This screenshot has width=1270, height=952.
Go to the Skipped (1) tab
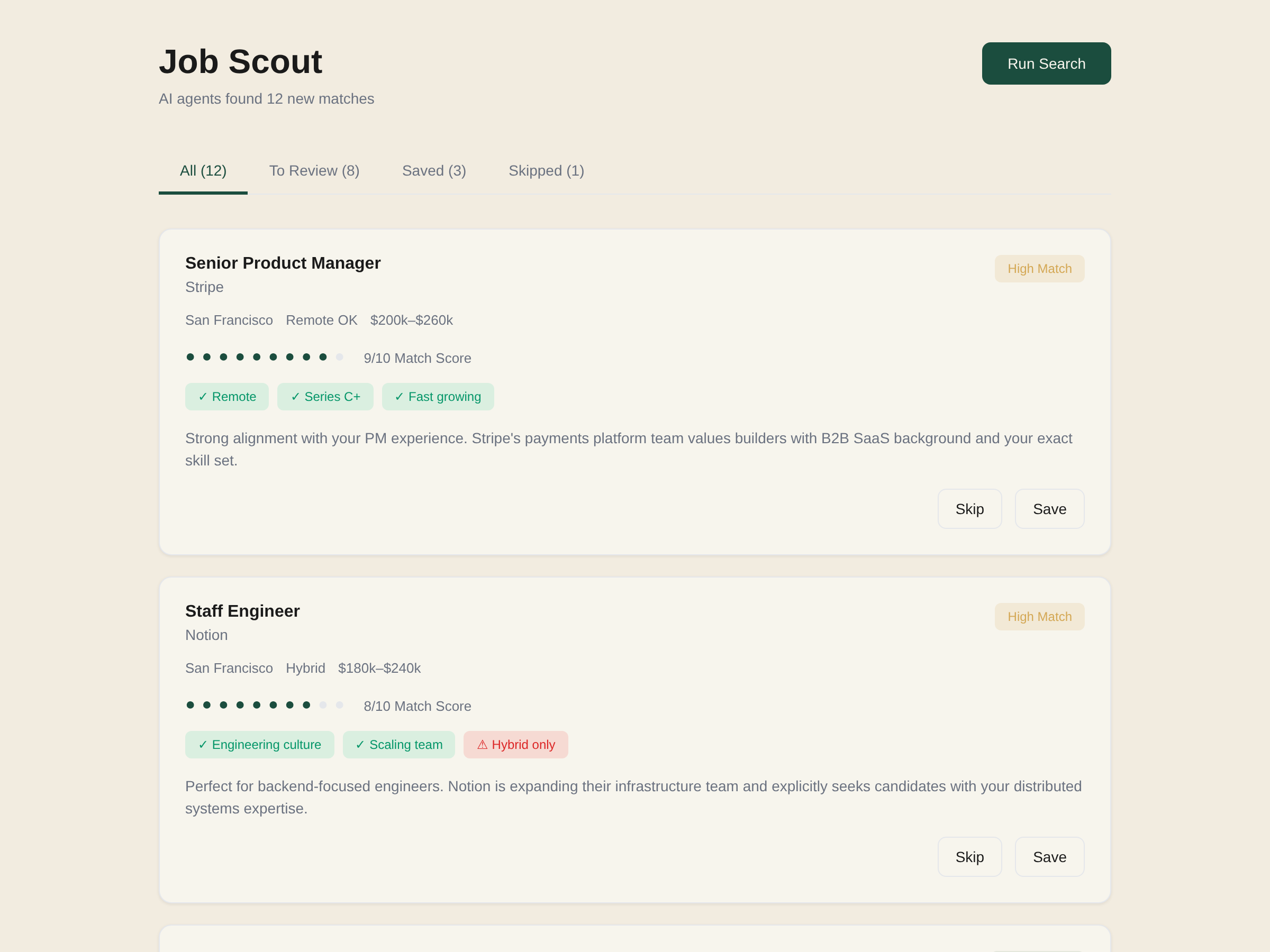(x=546, y=171)
